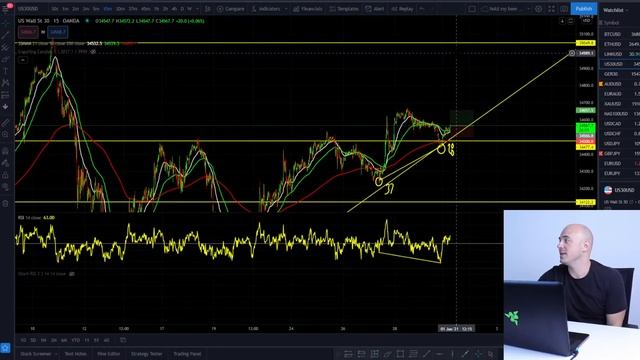Click the flag next to GBPJPY
The image size is (640, 360).
[601, 153]
